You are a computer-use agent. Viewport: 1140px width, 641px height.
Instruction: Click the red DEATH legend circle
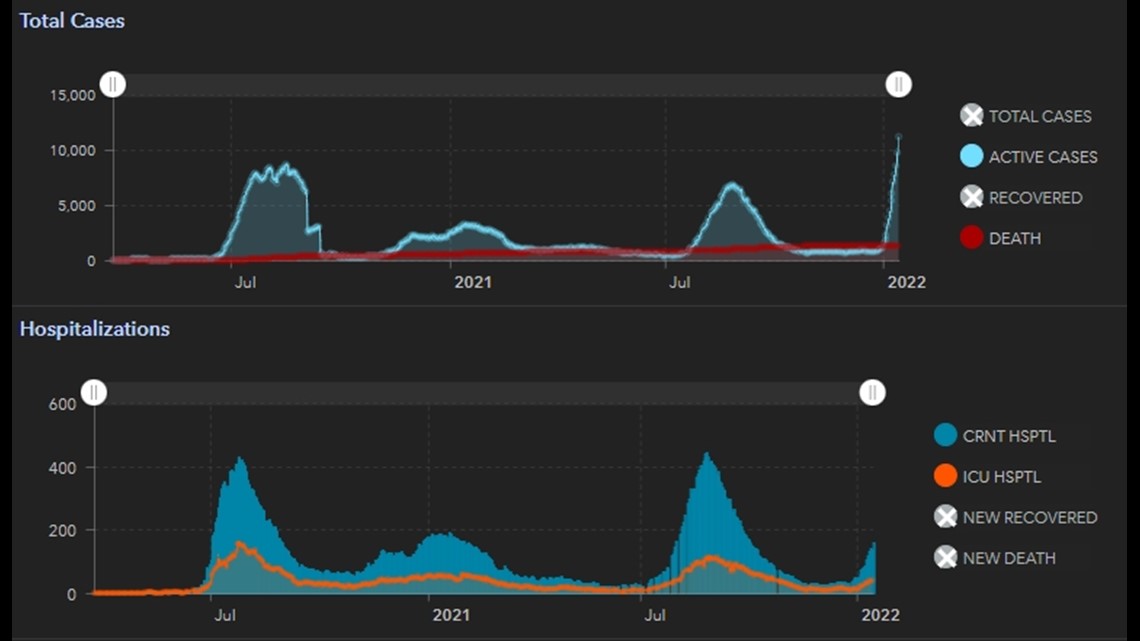[x=971, y=238]
